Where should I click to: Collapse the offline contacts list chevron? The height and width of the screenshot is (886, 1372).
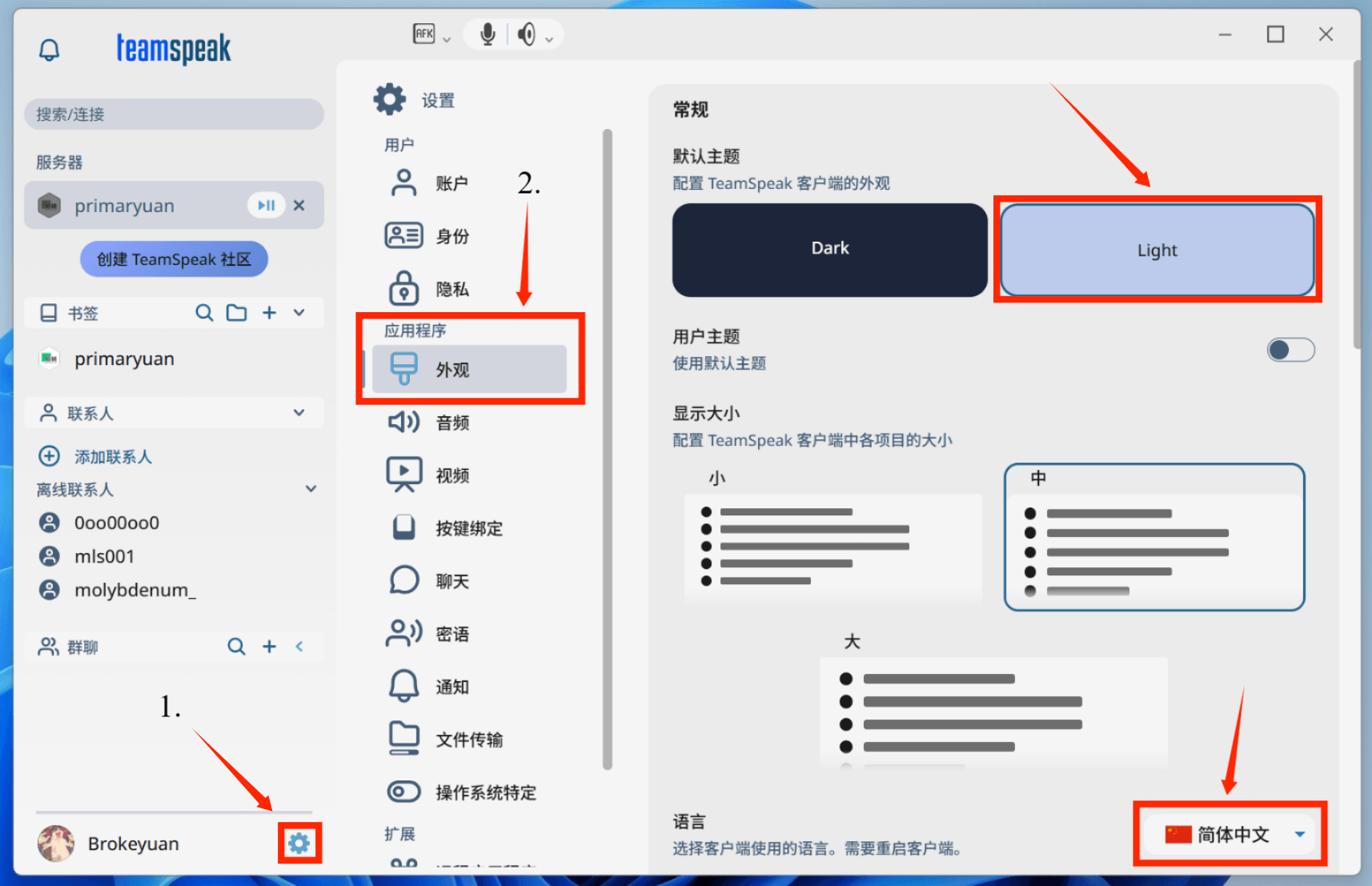pyautogui.click(x=311, y=488)
